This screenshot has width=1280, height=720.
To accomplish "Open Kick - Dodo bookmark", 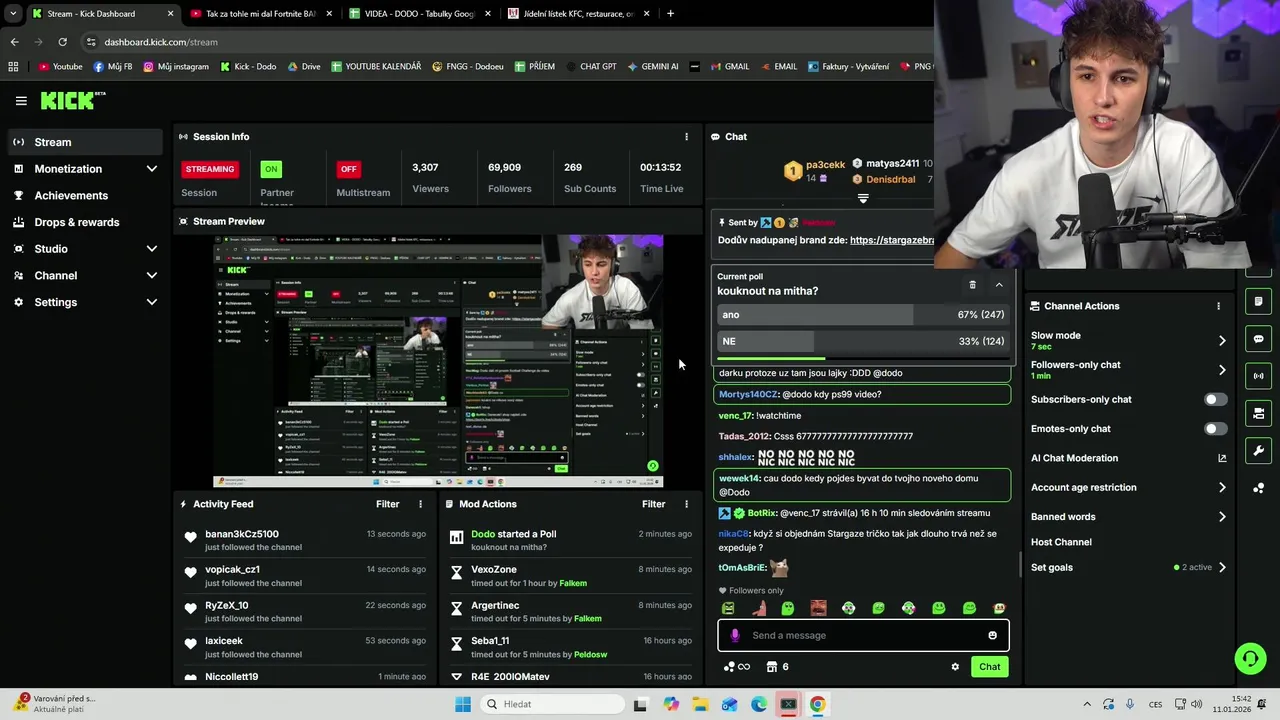I will [x=246, y=67].
